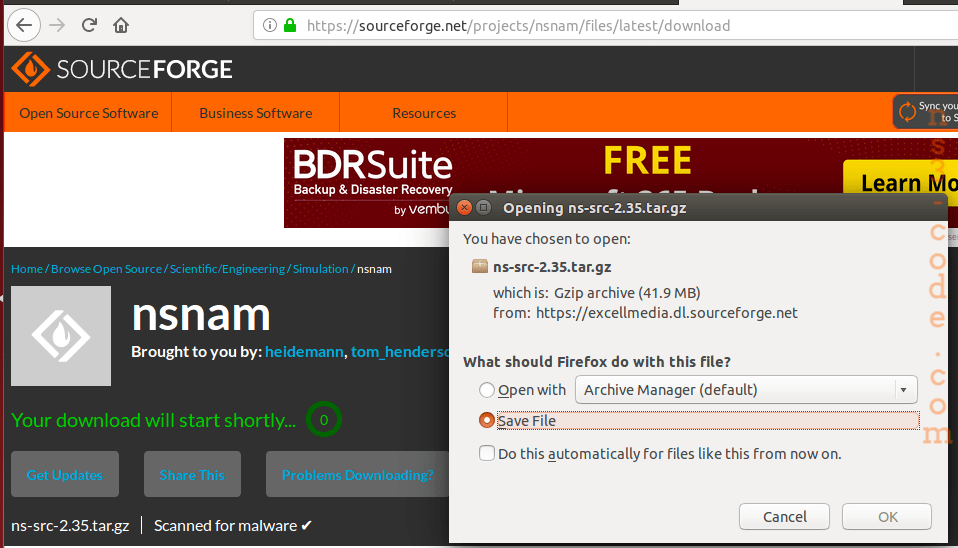Confirm the dialog with OK
The width and height of the screenshot is (958, 548).
[x=887, y=517]
